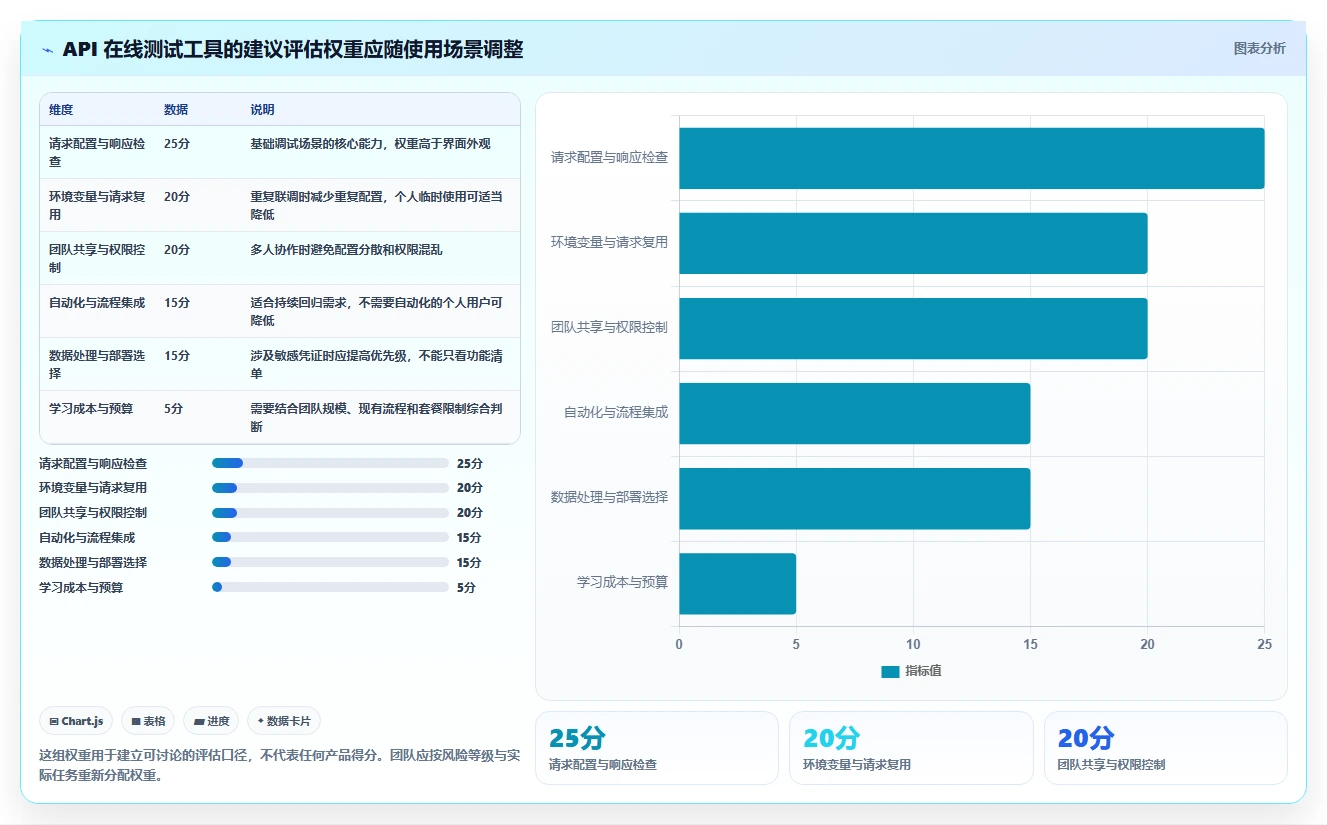Click the table cell 重复联调时减少重复配置
The image size is (1327, 825).
[x=376, y=206]
